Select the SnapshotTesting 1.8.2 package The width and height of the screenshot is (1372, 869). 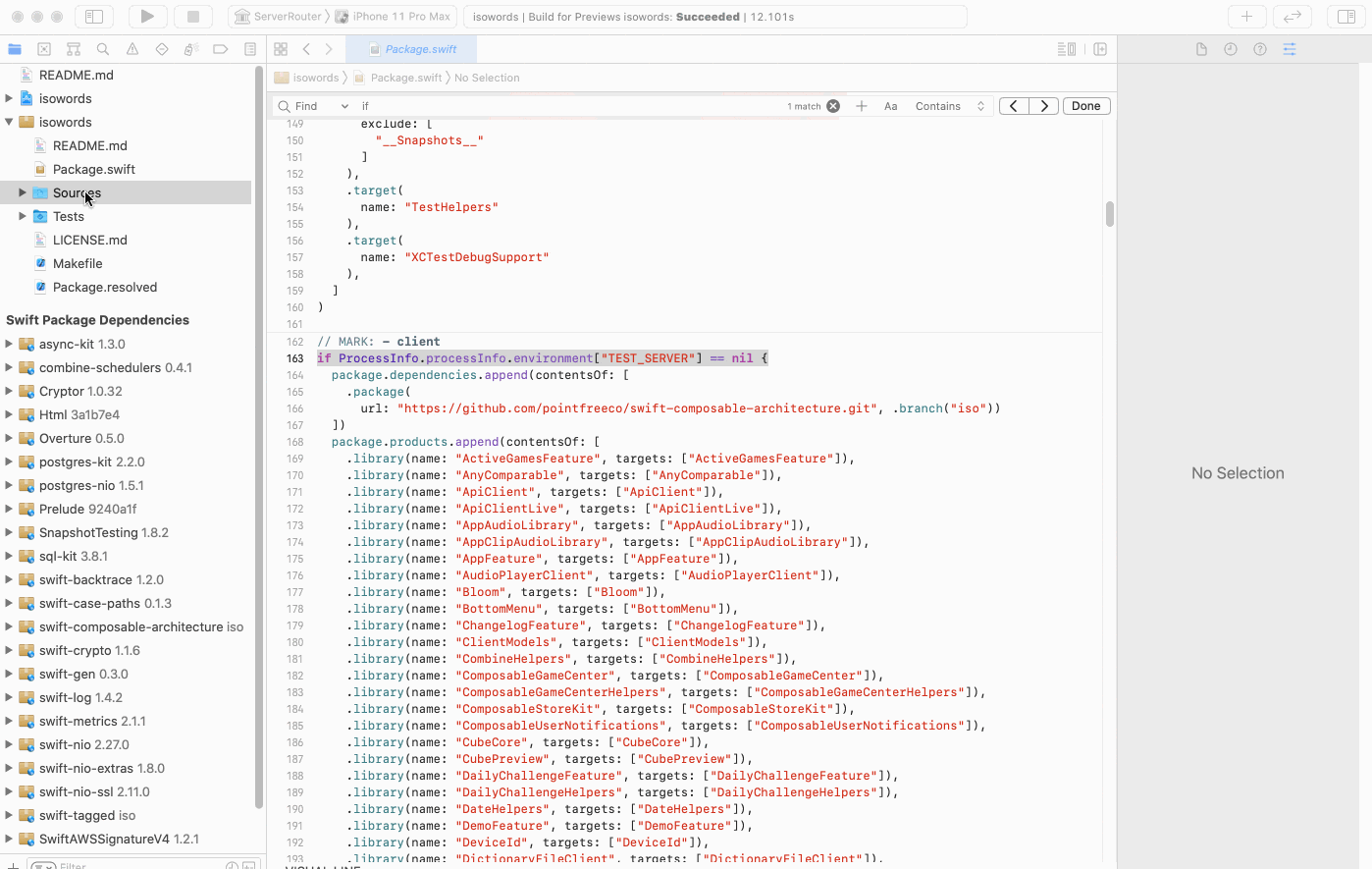(x=104, y=532)
